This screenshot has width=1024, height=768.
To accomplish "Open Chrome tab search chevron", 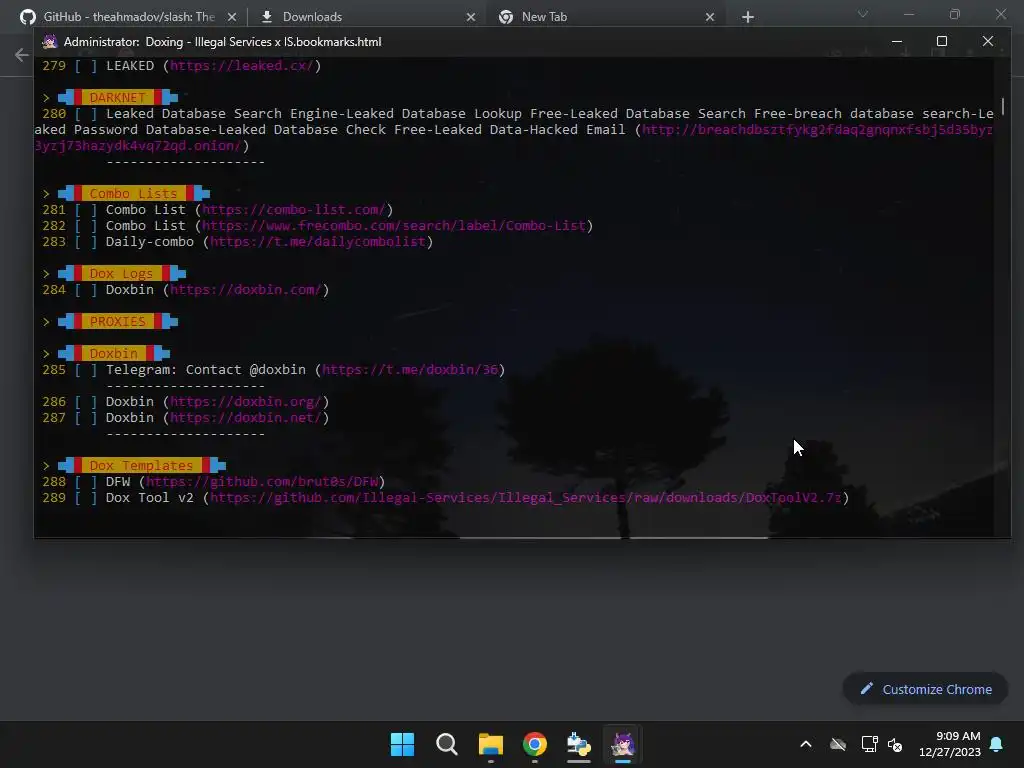I will tap(863, 14).
